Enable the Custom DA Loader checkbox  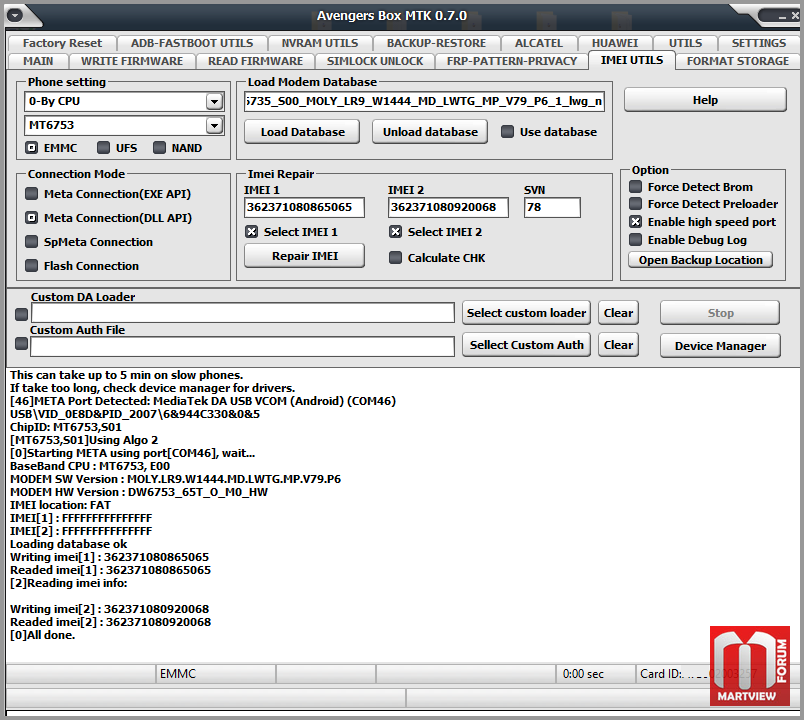click(21, 314)
